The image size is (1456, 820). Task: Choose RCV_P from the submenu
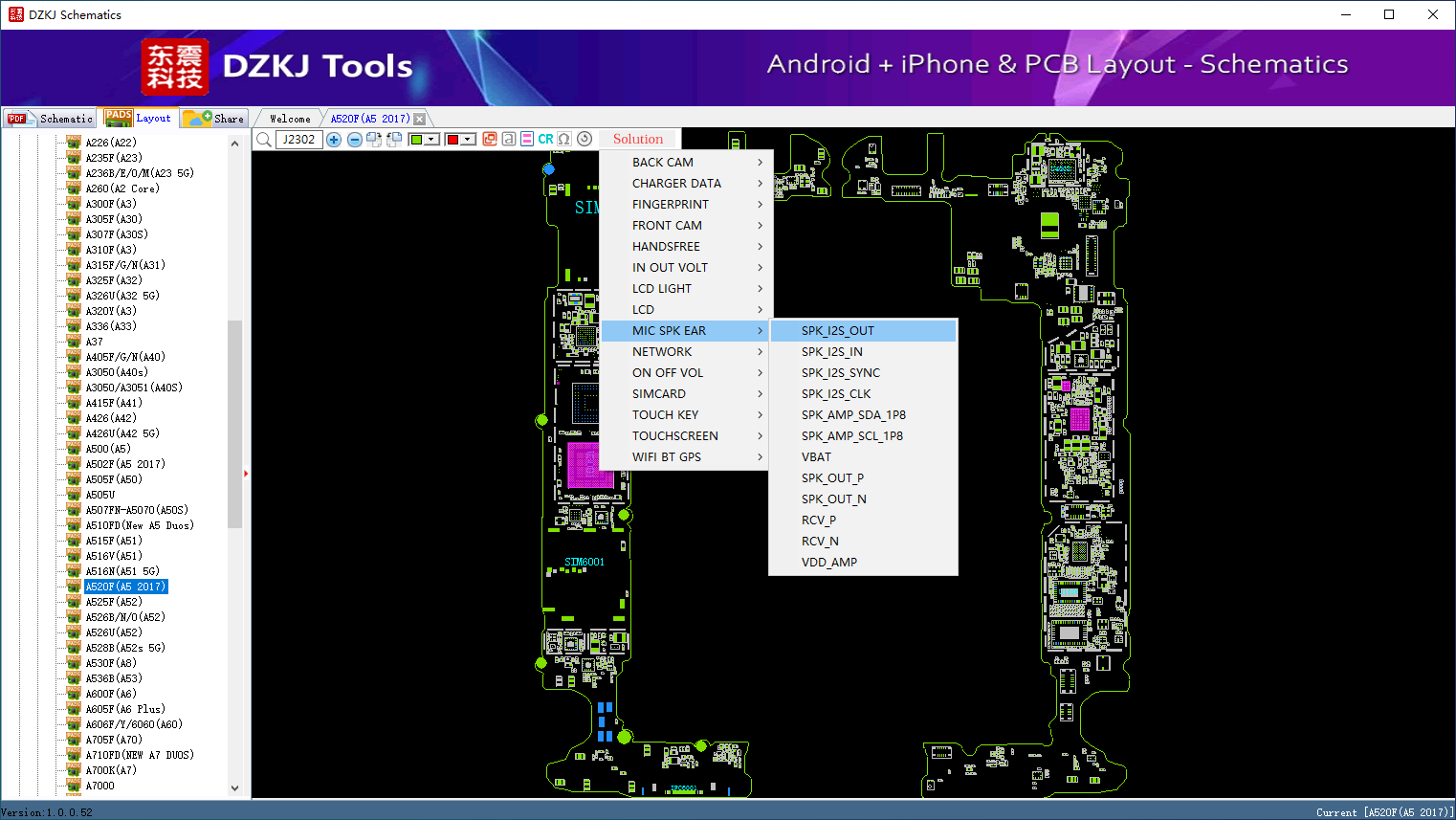(x=863, y=521)
